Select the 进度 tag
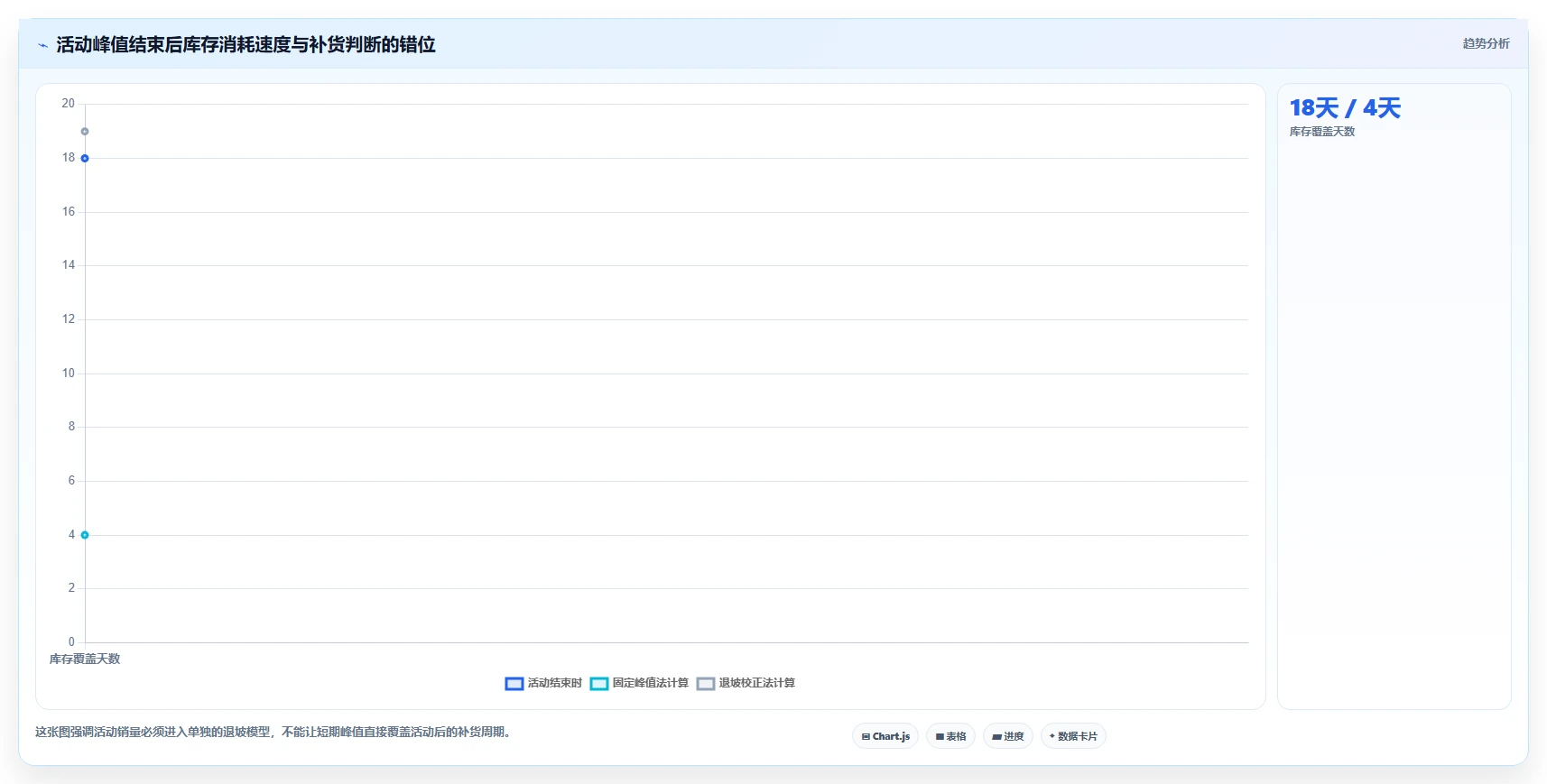 1008,736
